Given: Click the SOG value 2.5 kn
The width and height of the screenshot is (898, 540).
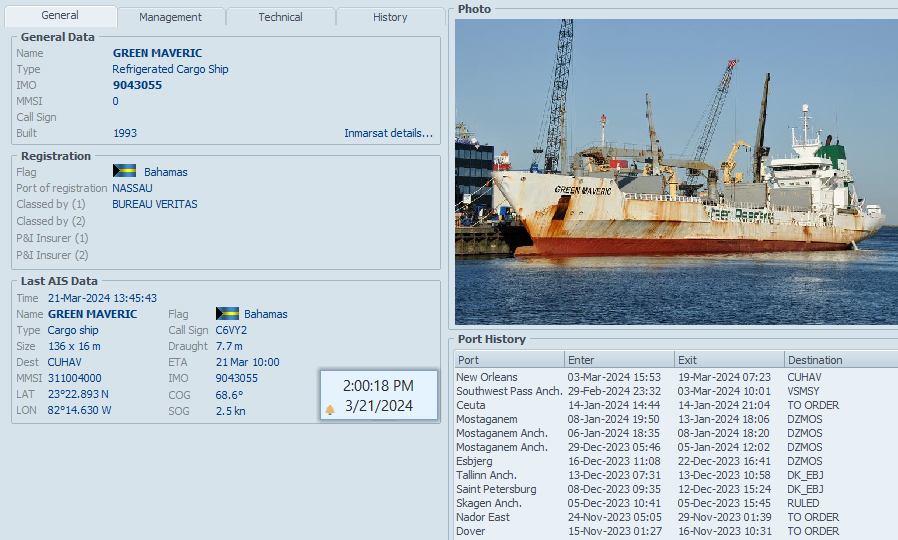Looking at the screenshot, I should click(230, 411).
